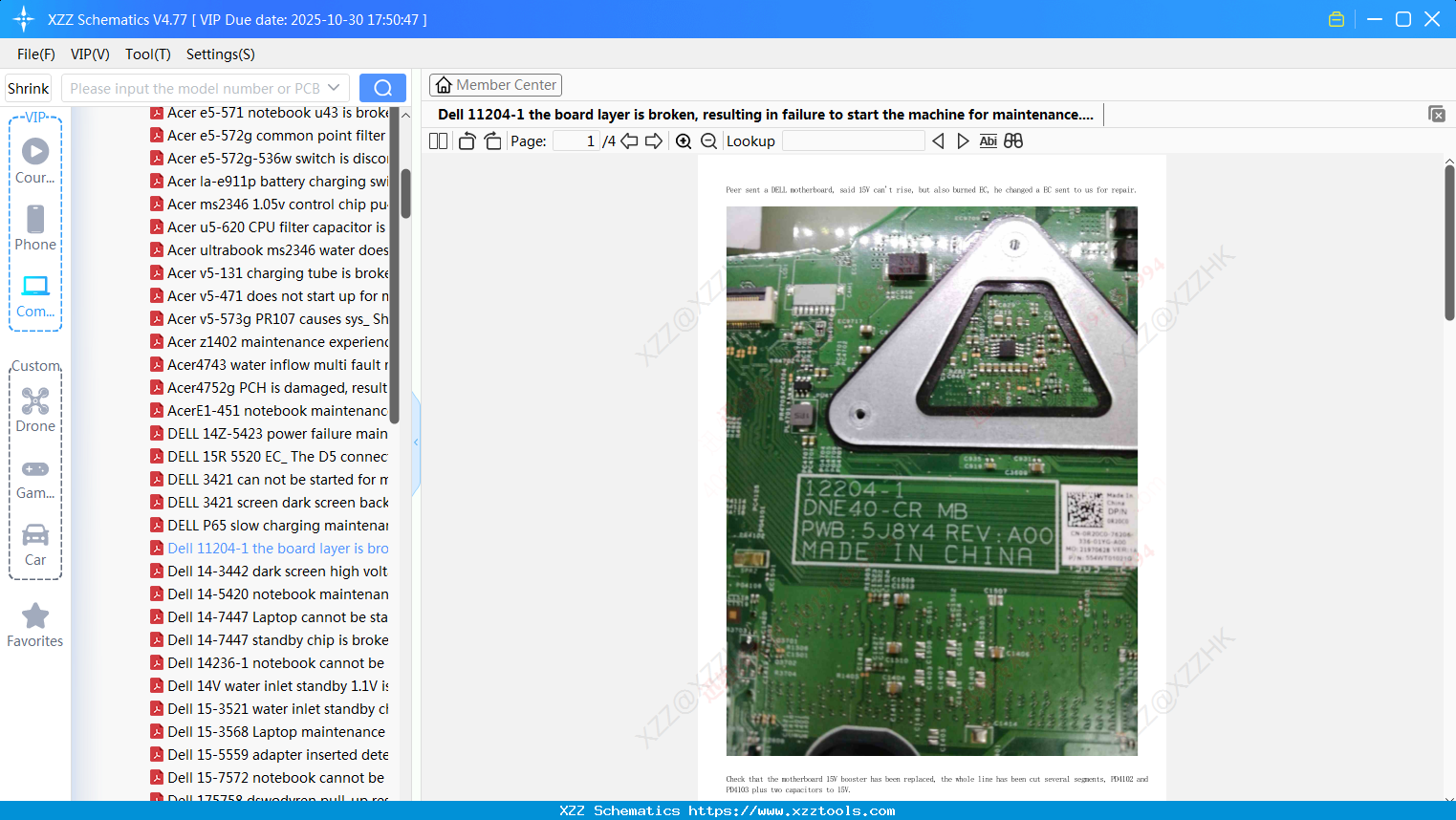Image resolution: width=1456 pixels, height=820 pixels.
Task: Open 'DELL 3421 can not be started' document
Action: click(269, 480)
